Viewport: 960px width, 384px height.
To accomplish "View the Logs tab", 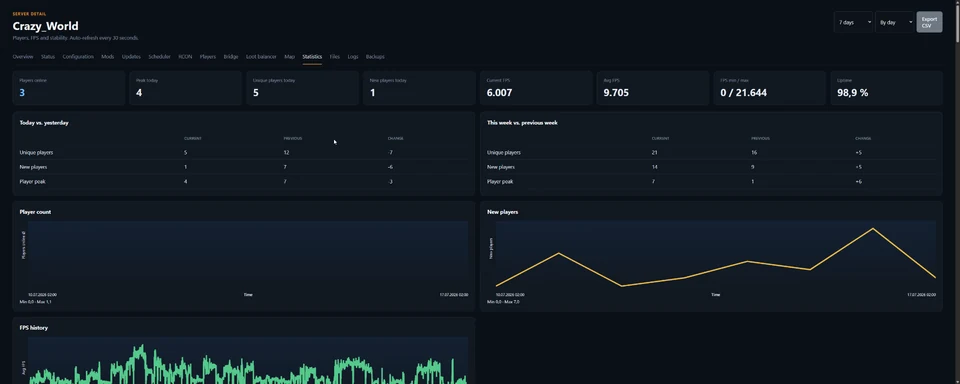I will point(353,56).
